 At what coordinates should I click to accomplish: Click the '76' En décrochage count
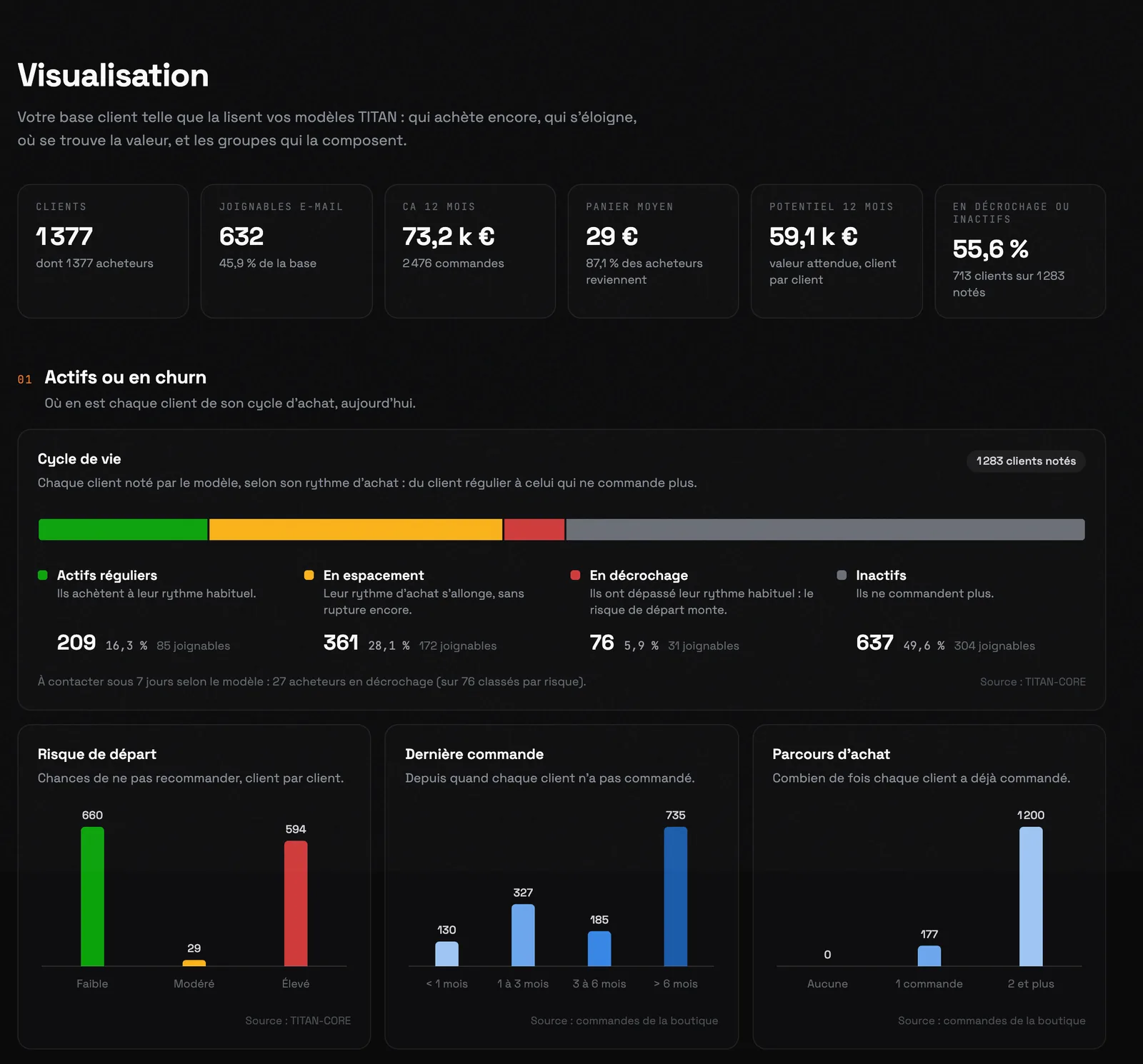pos(602,643)
